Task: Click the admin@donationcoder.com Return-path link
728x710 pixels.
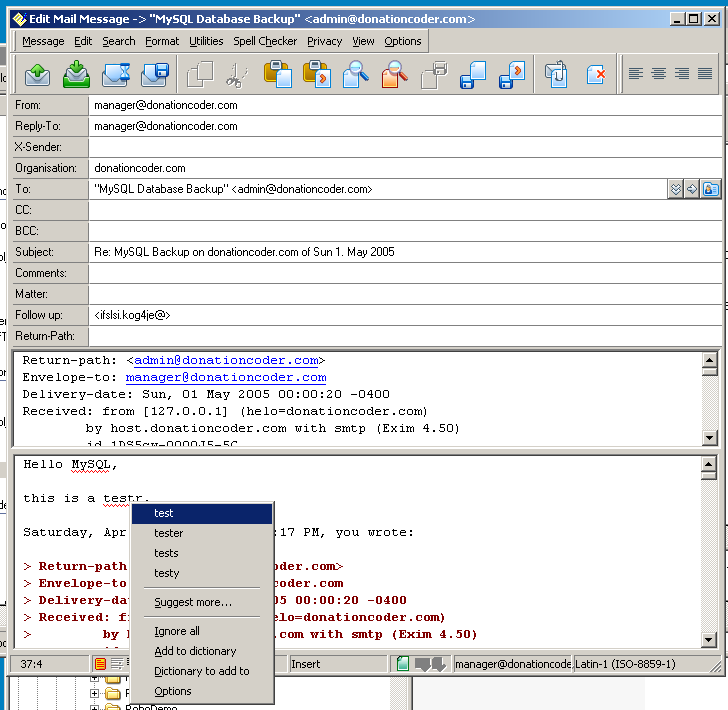Action: [226, 360]
